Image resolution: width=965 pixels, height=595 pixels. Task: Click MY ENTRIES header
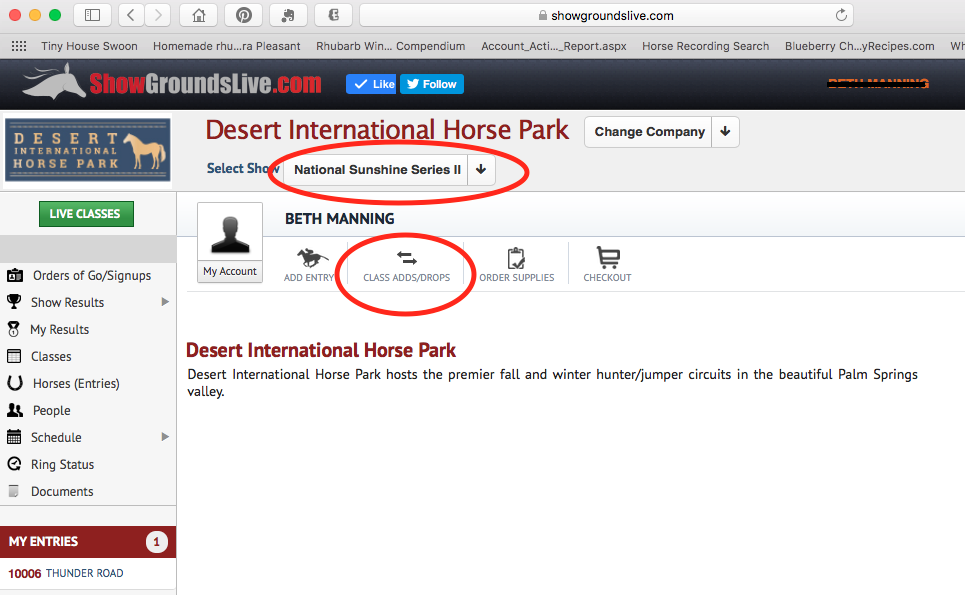(88, 542)
